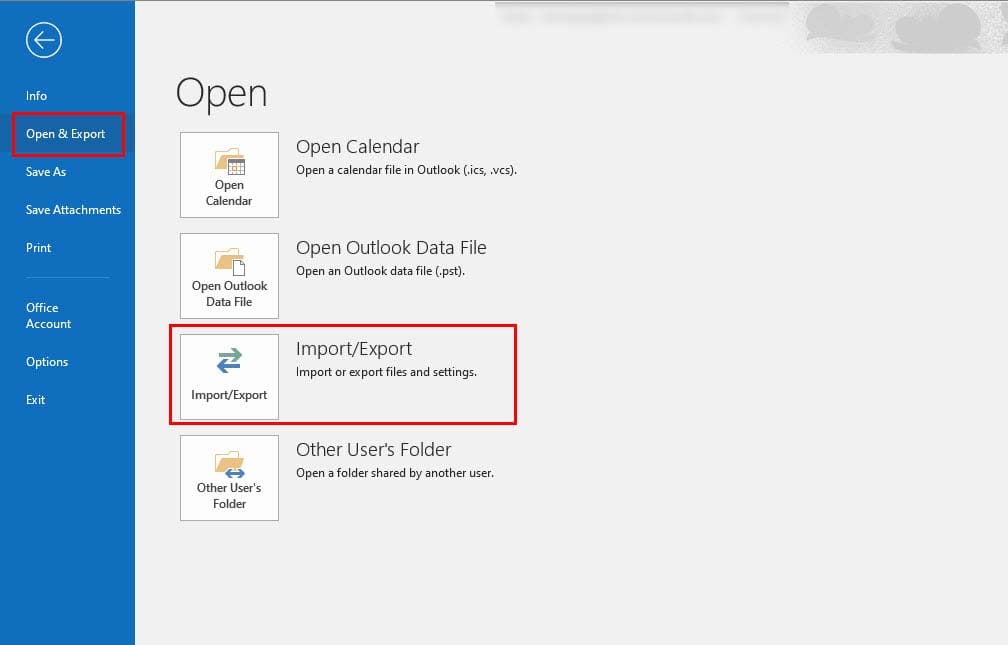Image resolution: width=1008 pixels, height=645 pixels.
Task: Click 'Open a folder shared by another user.'
Action: (395, 473)
